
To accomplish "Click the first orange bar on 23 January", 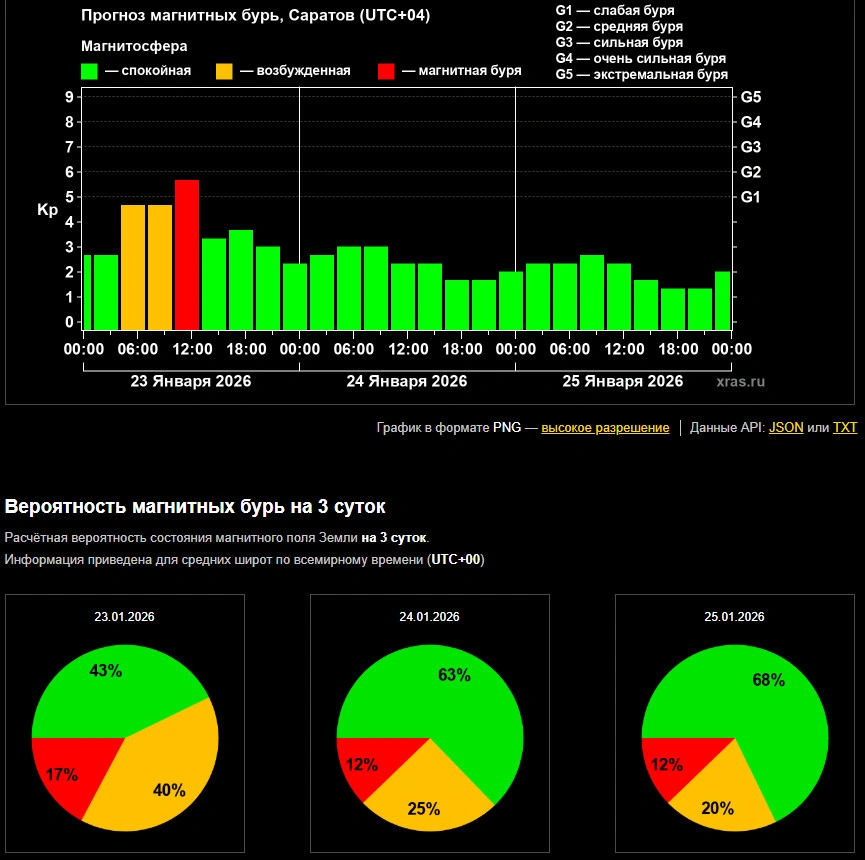I will coord(133,267).
